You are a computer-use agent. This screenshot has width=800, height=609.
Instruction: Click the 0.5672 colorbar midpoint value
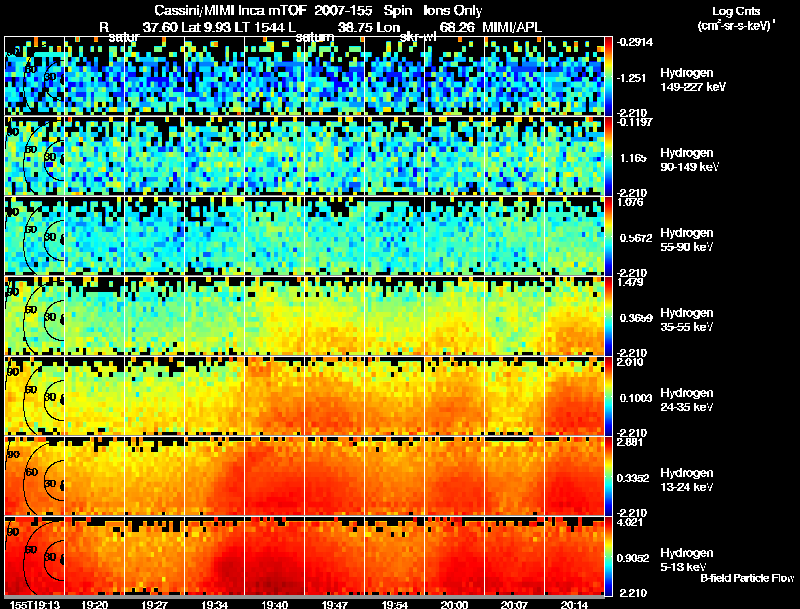pos(636,238)
